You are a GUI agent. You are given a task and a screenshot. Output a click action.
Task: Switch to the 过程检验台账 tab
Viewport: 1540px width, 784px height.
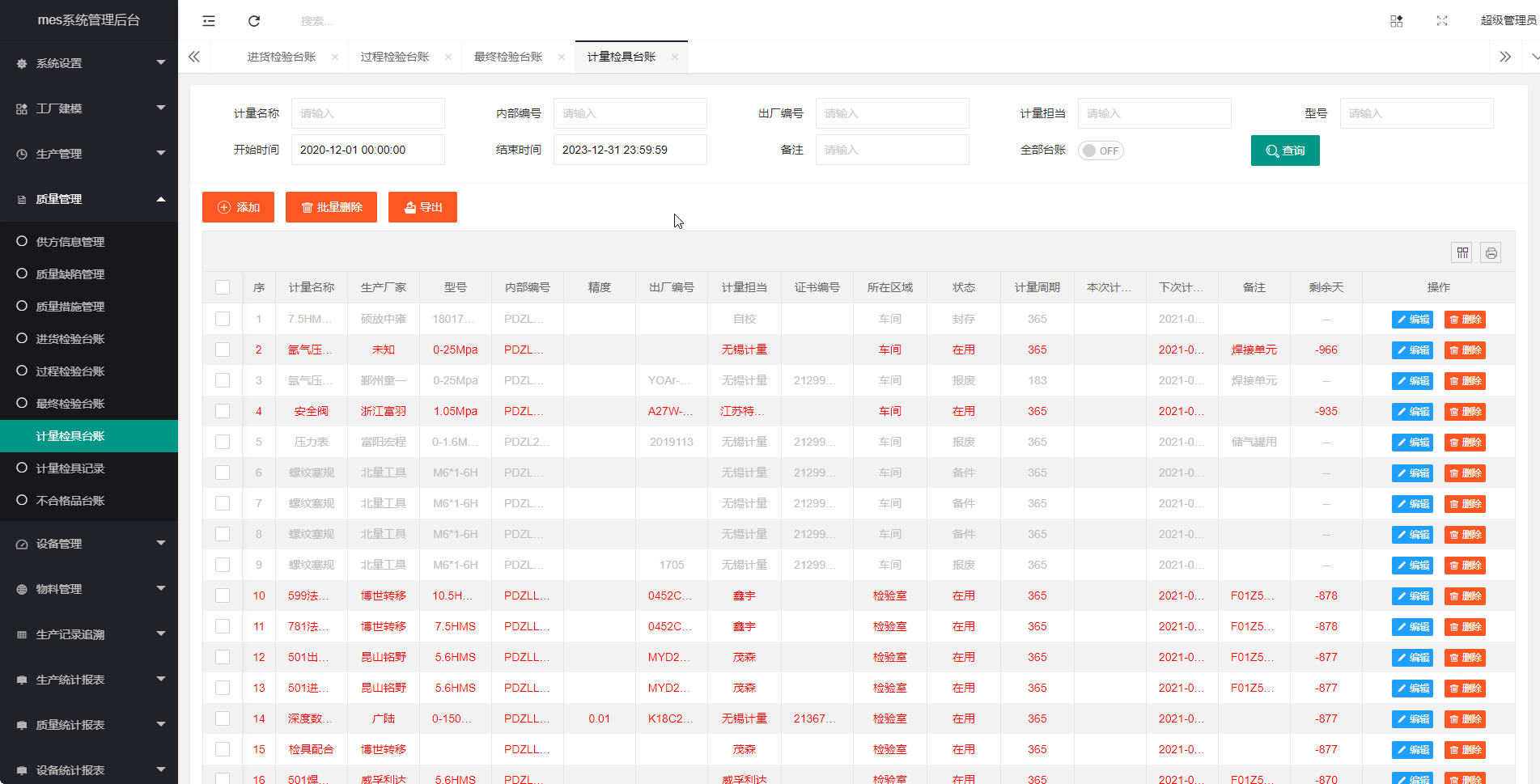395,57
